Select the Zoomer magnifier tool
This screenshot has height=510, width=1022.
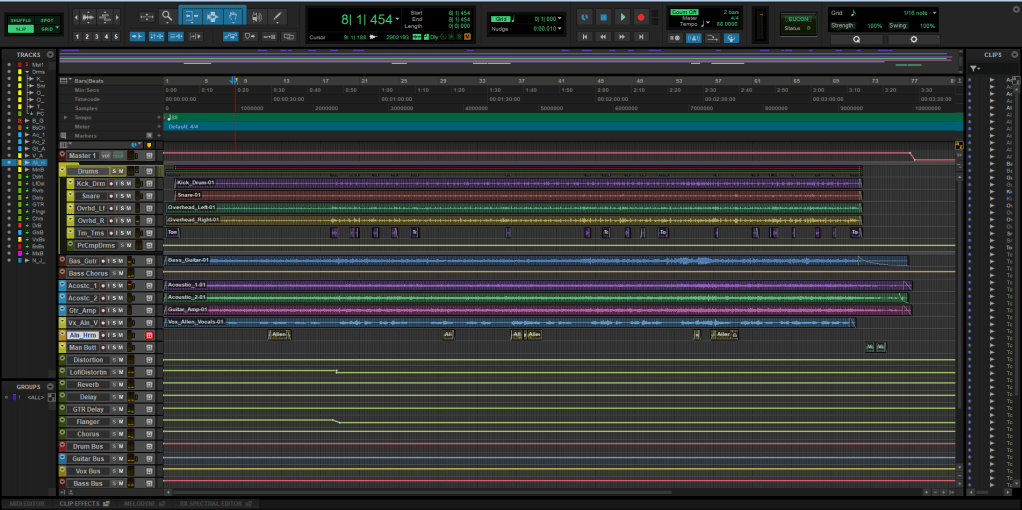pyautogui.click(x=167, y=17)
